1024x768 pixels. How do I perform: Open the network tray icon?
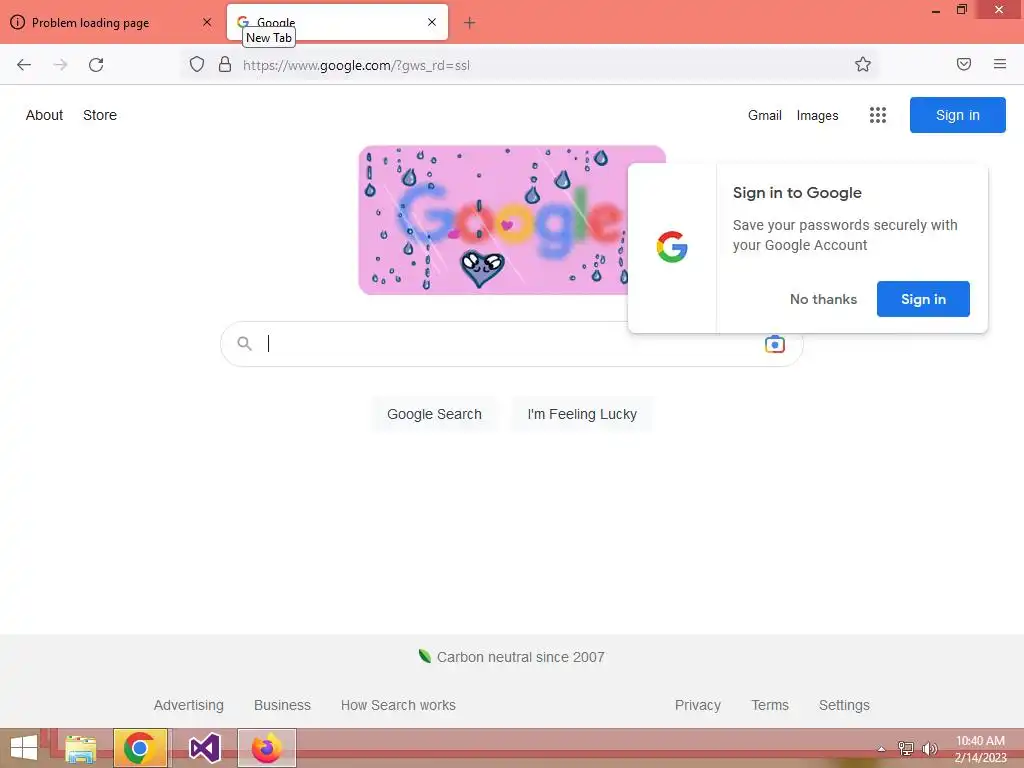pos(906,748)
